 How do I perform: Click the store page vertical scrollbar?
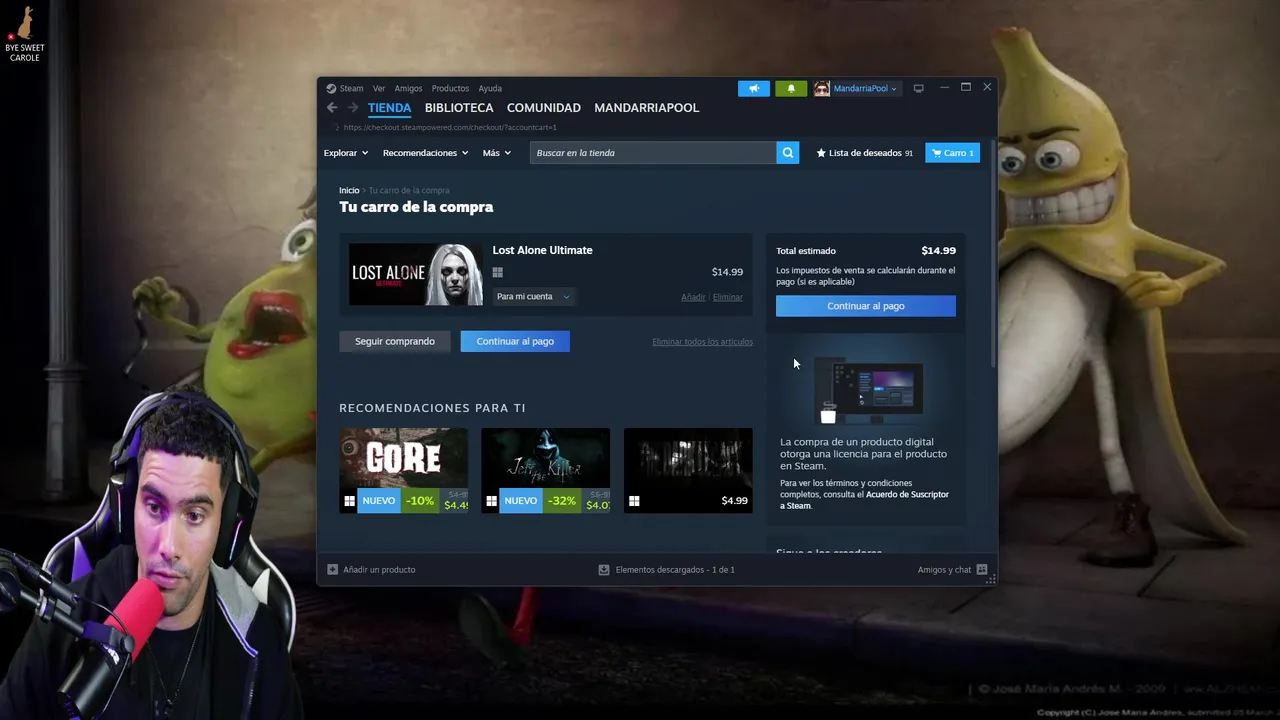pos(993,255)
